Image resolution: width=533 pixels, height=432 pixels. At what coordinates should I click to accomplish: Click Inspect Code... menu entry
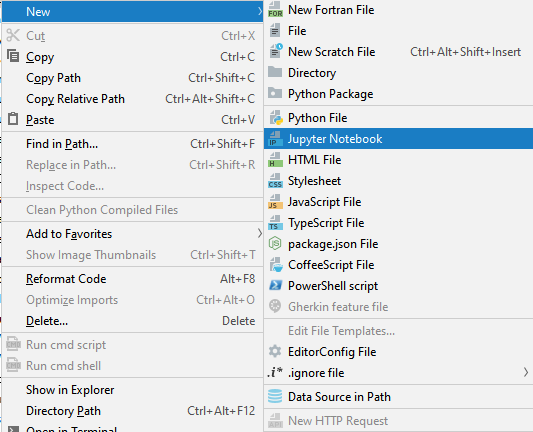tap(133, 186)
